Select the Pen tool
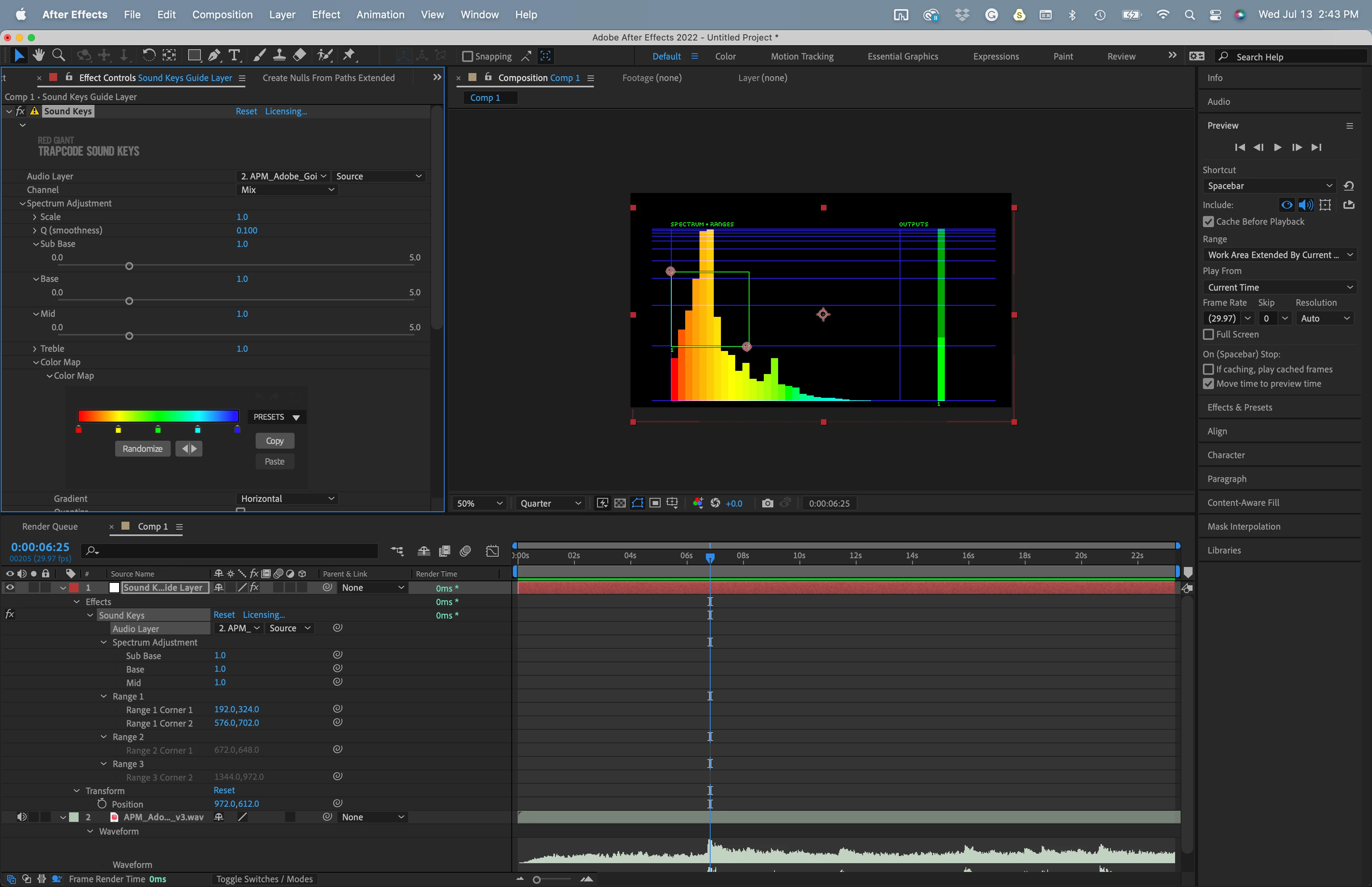This screenshot has height=887, width=1372. [214, 55]
